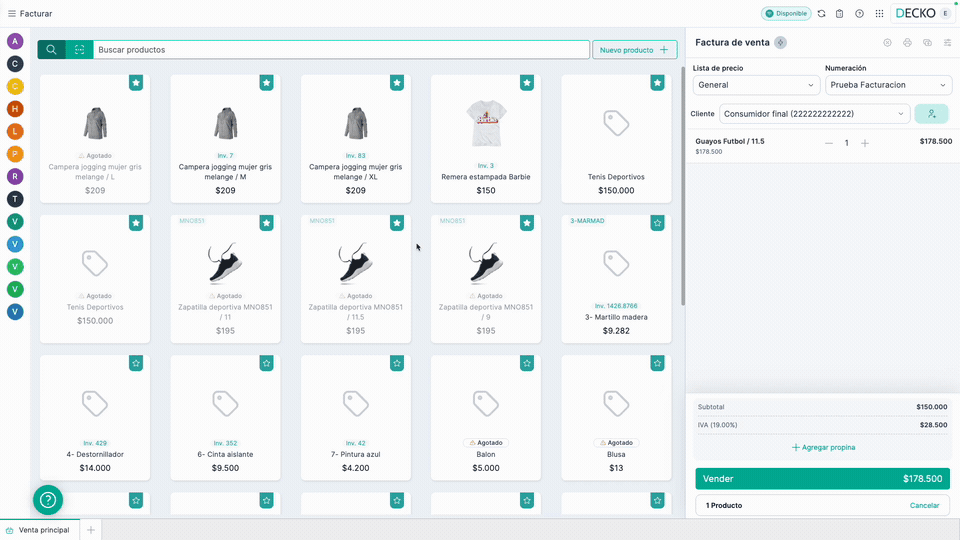The width and height of the screenshot is (960, 540).
Task: Click the sparkle icon beside Factura de venta
Action: [780, 43]
